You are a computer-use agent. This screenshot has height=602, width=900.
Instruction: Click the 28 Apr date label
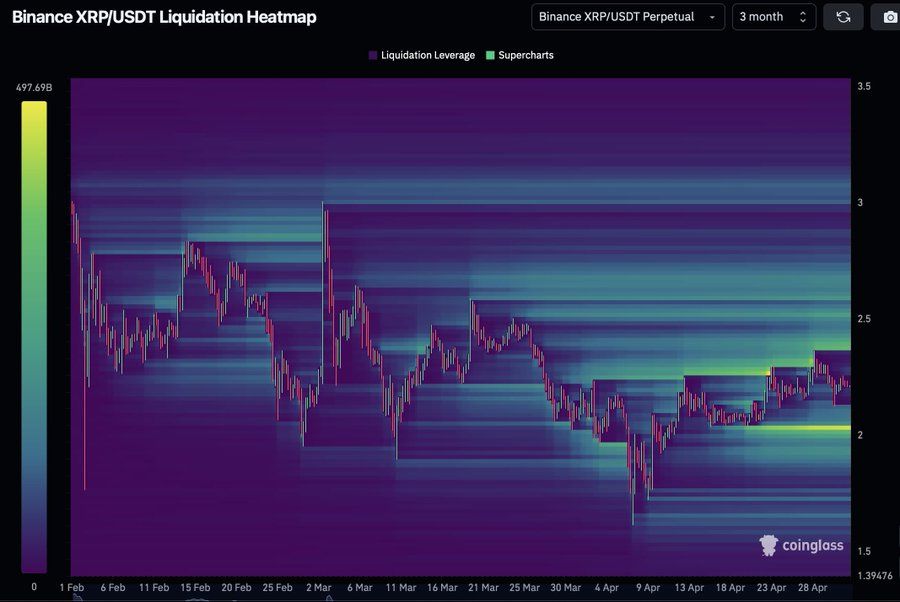tap(812, 588)
